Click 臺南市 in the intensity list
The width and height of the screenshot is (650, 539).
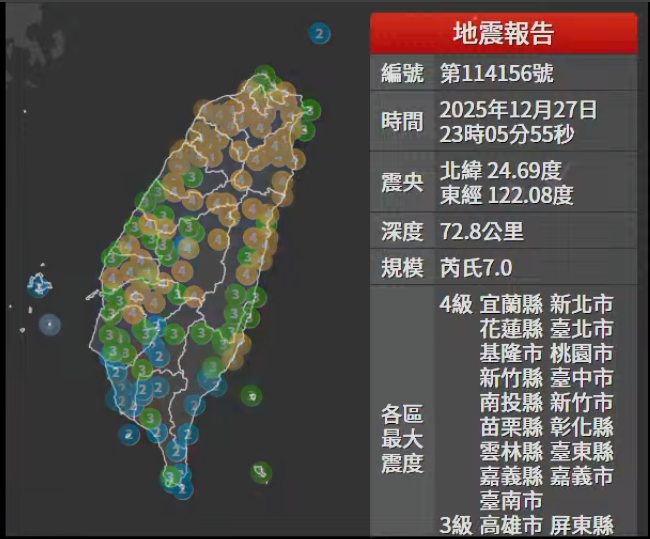pyautogui.click(x=511, y=500)
